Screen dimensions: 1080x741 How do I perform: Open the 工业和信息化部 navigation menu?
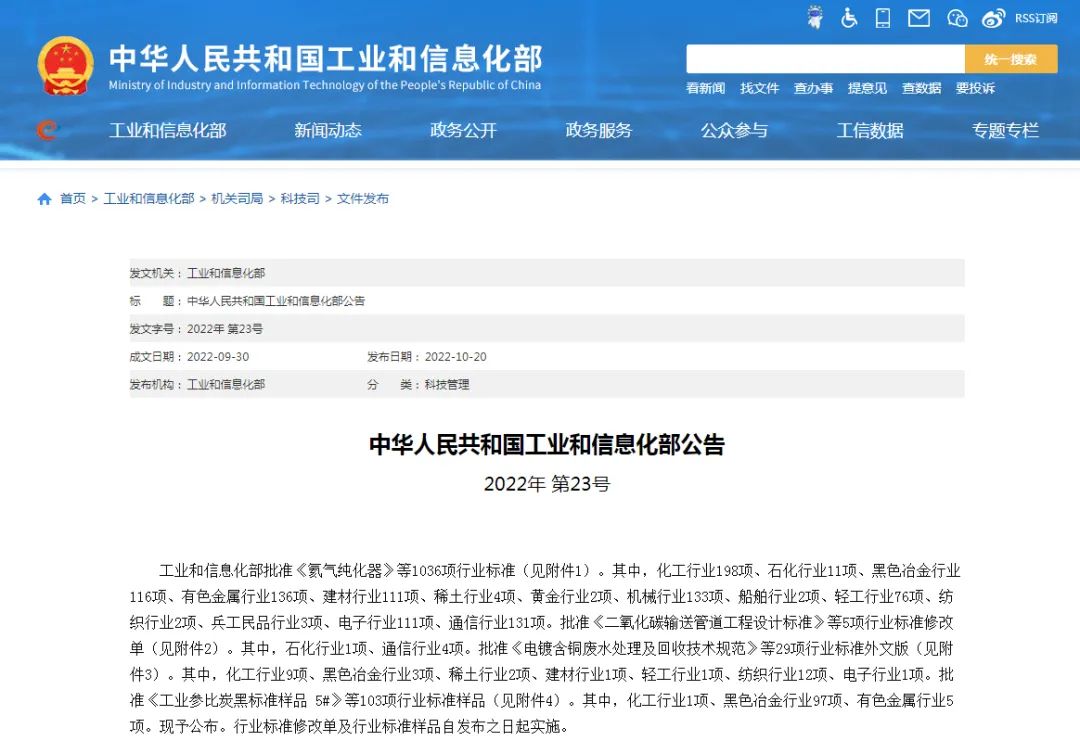[167, 130]
